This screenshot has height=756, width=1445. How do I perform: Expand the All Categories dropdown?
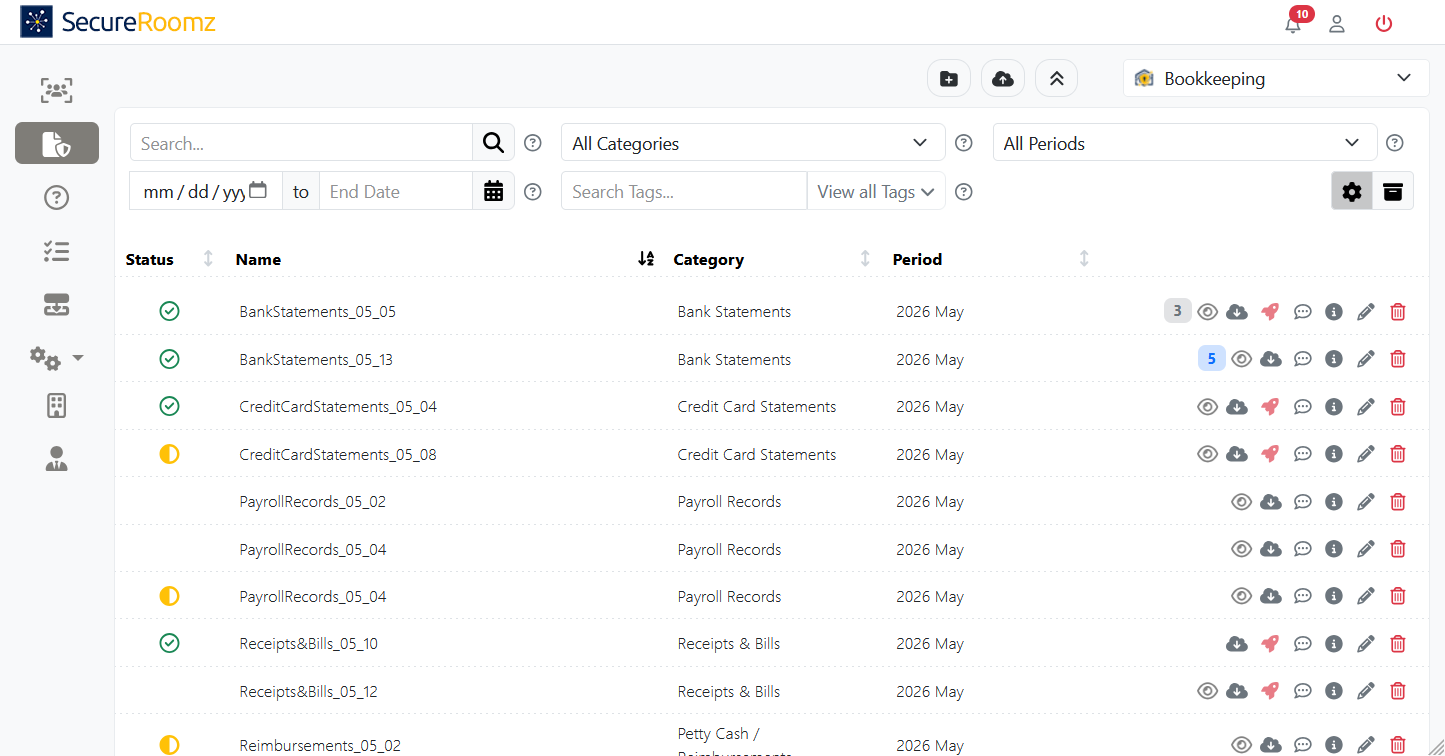coord(753,143)
